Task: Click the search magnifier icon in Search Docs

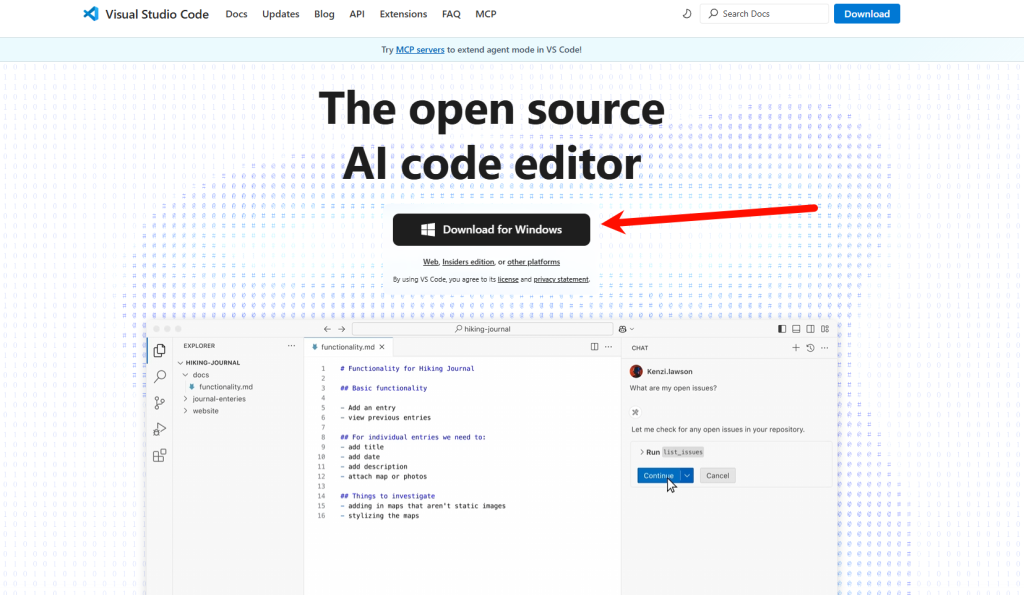Action: 713,14
